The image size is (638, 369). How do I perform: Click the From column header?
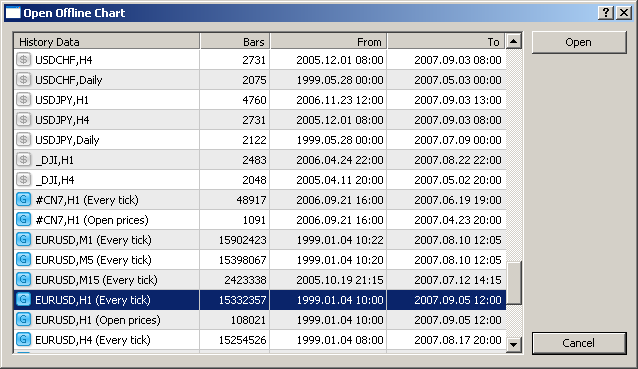click(328, 41)
